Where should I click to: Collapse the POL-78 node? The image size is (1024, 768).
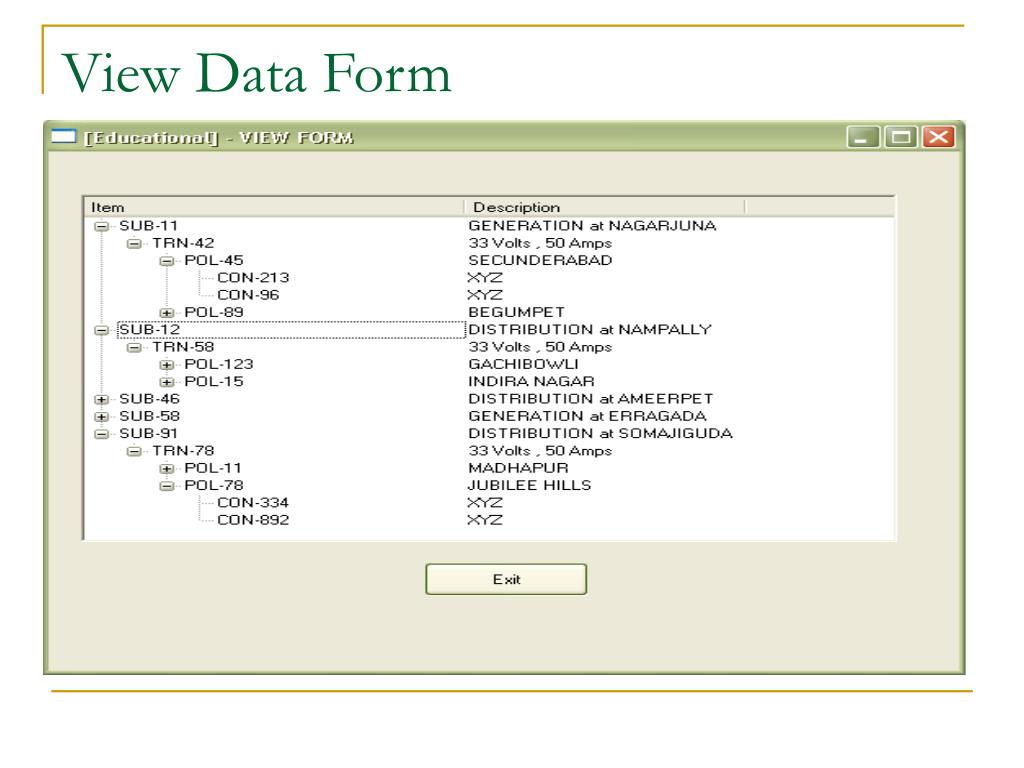coord(167,486)
